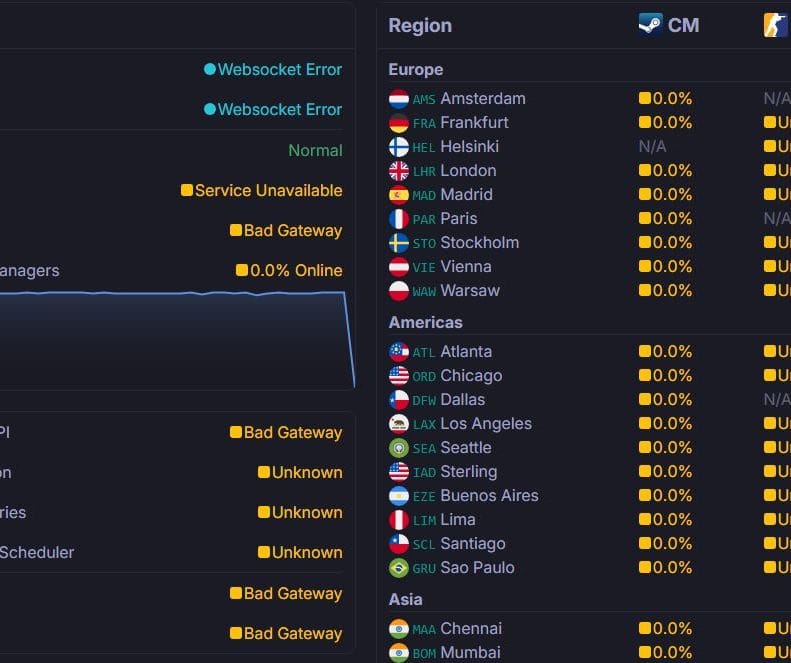Click the Netherlands flag next to Amsterdam

tap(399, 99)
